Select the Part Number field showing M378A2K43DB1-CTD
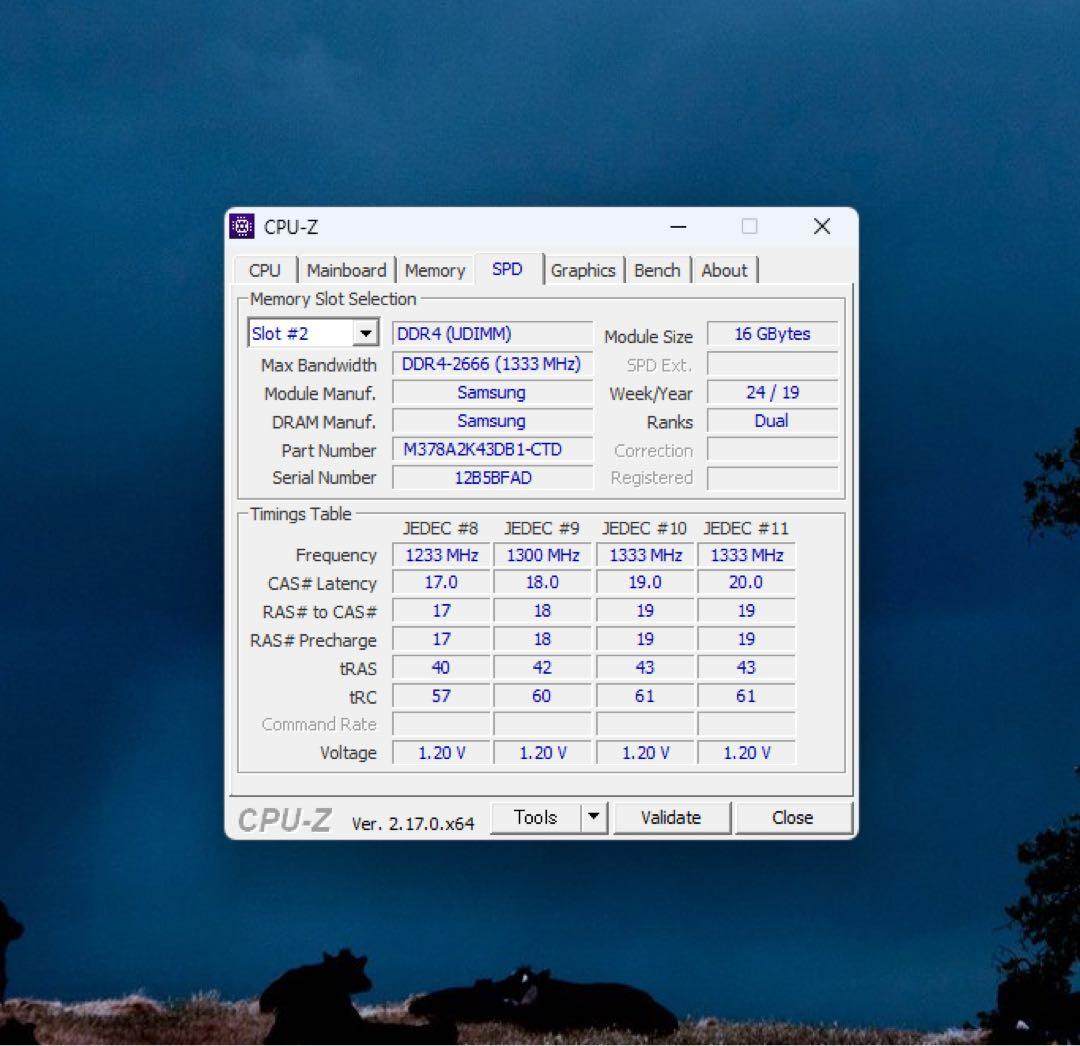The width and height of the screenshot is (1080, 1046). tap(491, 449)
